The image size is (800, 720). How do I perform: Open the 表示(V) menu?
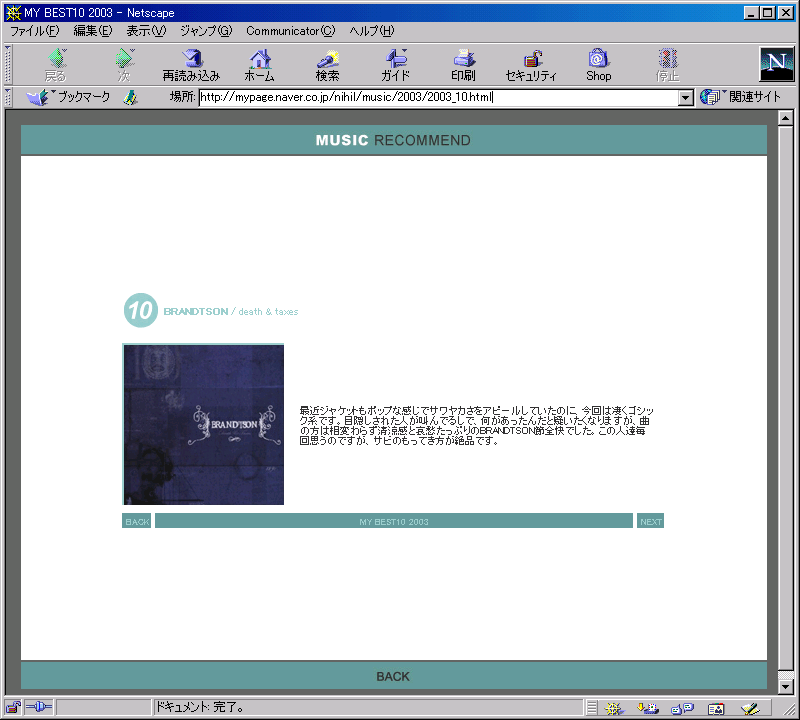tap(146, 31)
